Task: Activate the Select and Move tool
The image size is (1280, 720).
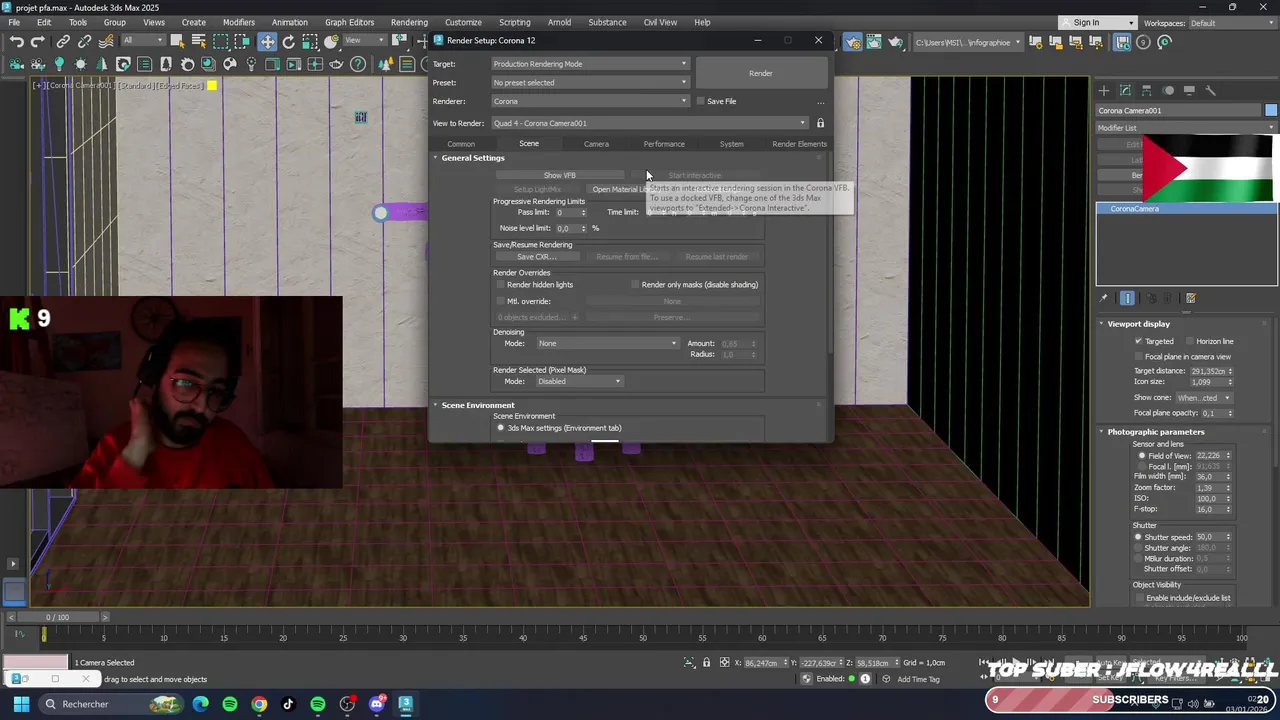Action: pos(267,42)
